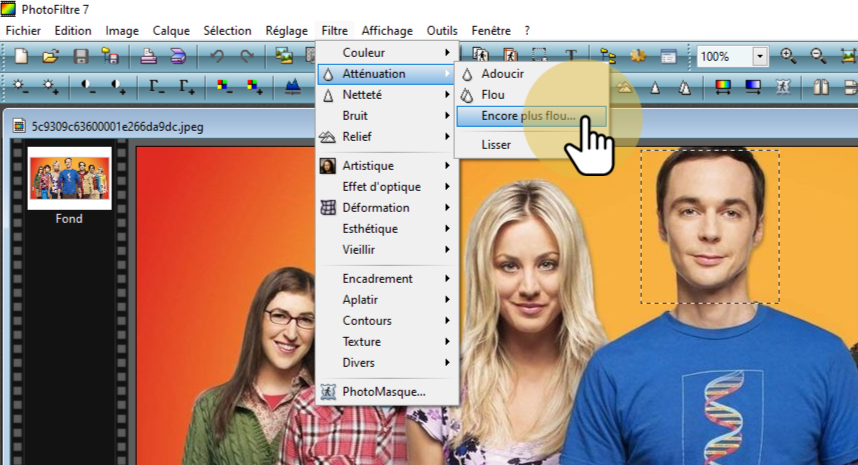Expand the Netteté submenu
Image resolution: width=858 pixels, height=465 pixels.
387,95
